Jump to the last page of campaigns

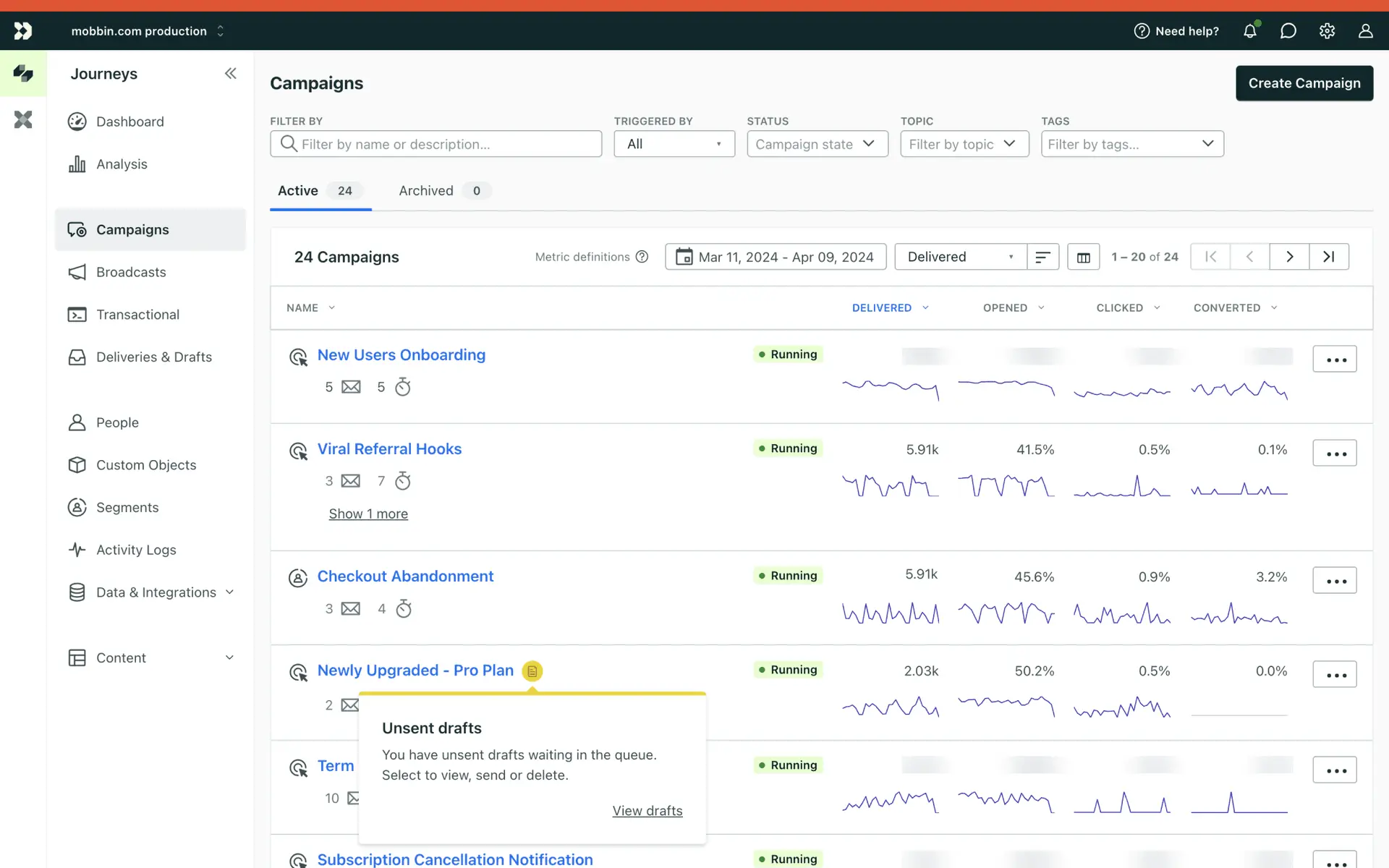1328,257
